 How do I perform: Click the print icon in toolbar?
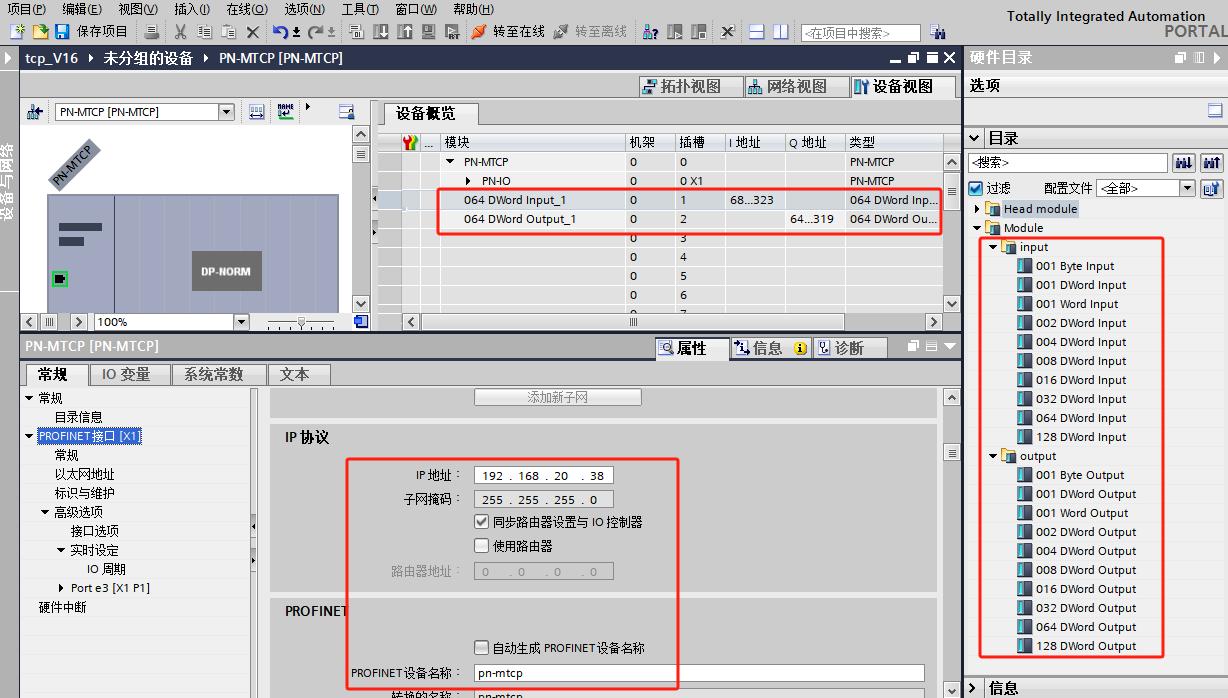152,32
